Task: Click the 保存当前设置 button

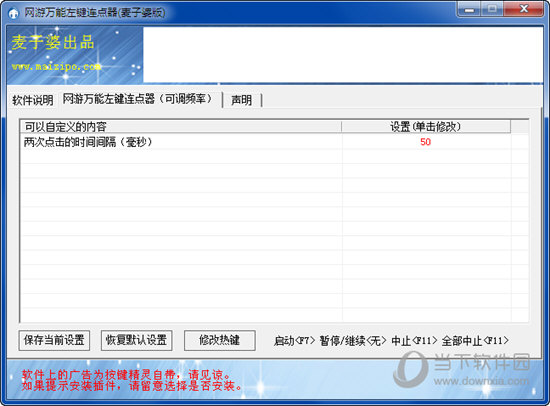Action: coord(54,340)
